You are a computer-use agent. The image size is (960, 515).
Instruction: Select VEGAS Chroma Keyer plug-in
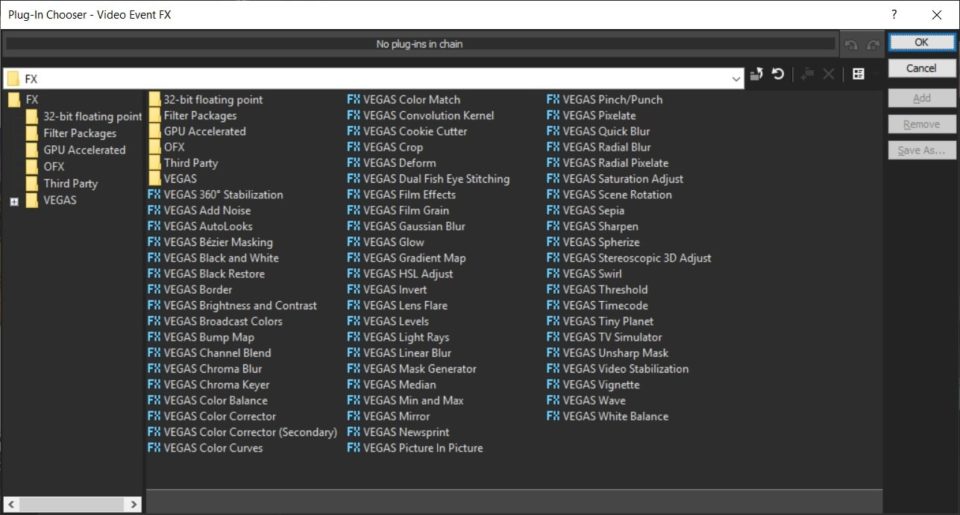(209, 385)
